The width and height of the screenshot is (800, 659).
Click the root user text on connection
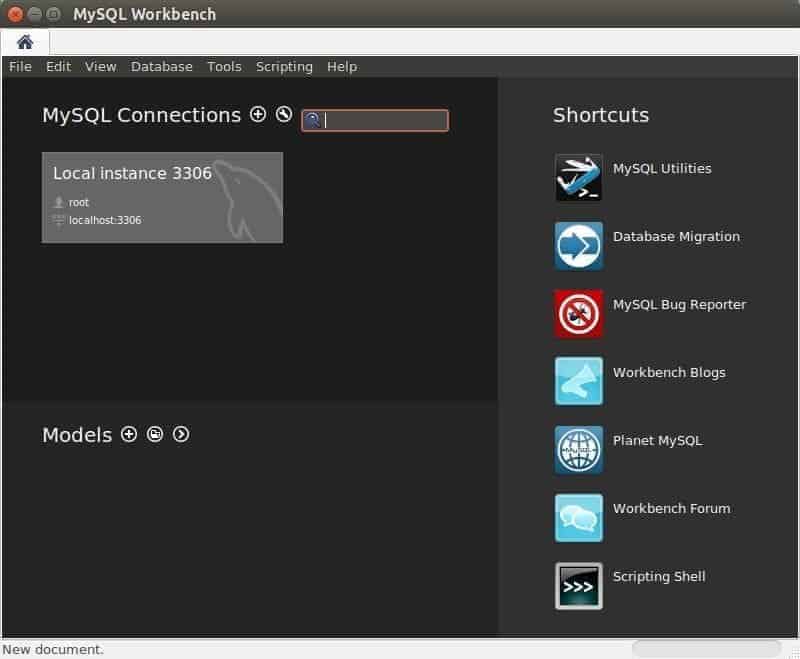[79, 202]
